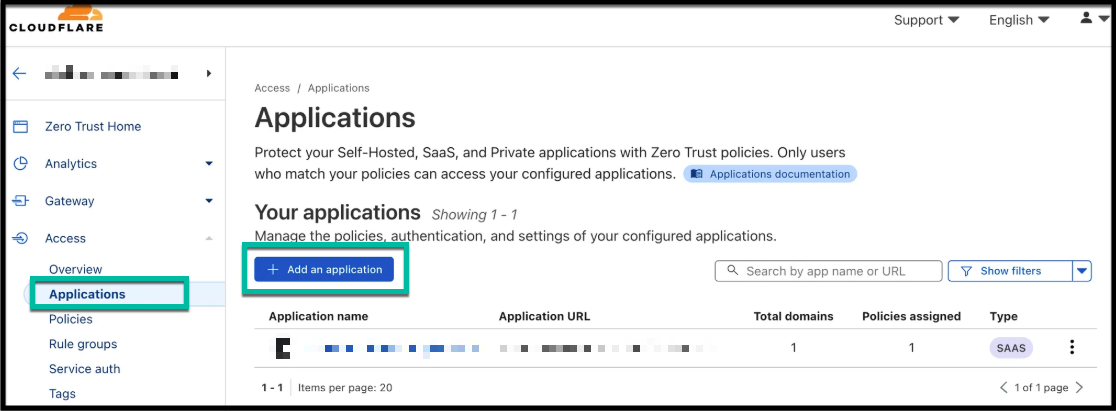The image size is (1116, 411).
Task: Click the book icon in Applications documentation
Action: click(696, 174)
